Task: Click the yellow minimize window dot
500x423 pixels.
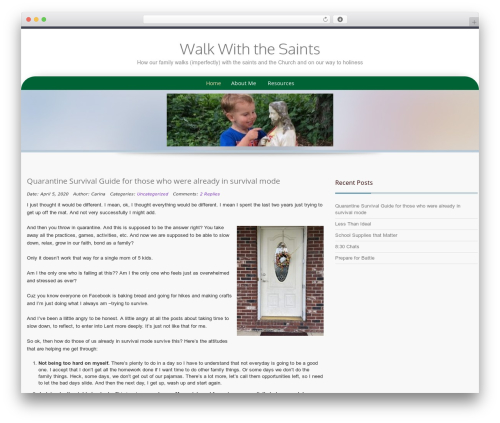Action: coord(36,19)
